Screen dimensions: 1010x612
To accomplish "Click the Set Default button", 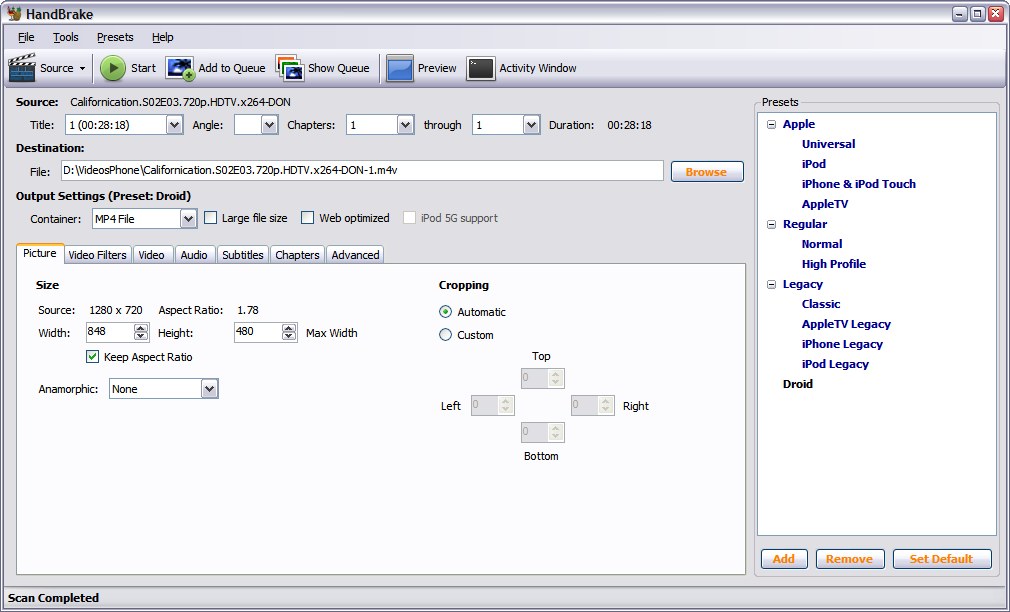I will [x=942, y=559].
